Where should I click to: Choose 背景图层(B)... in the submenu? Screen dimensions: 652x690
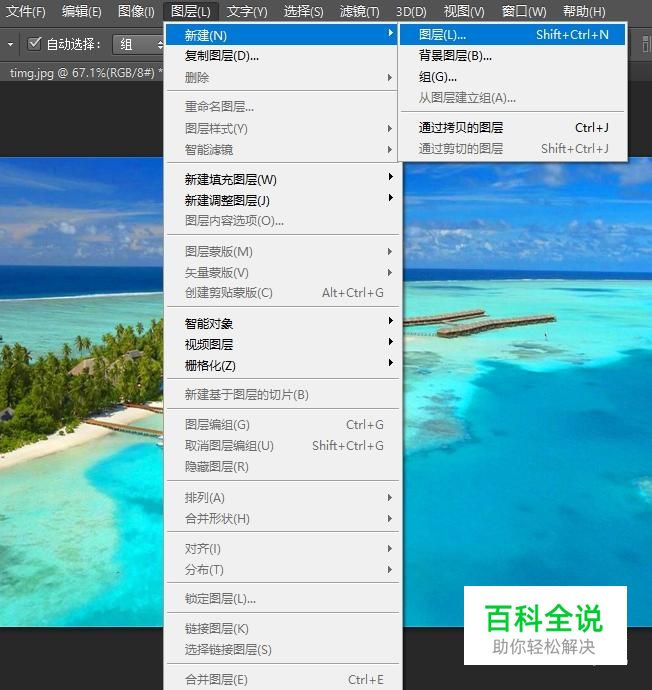click(513, 56)
